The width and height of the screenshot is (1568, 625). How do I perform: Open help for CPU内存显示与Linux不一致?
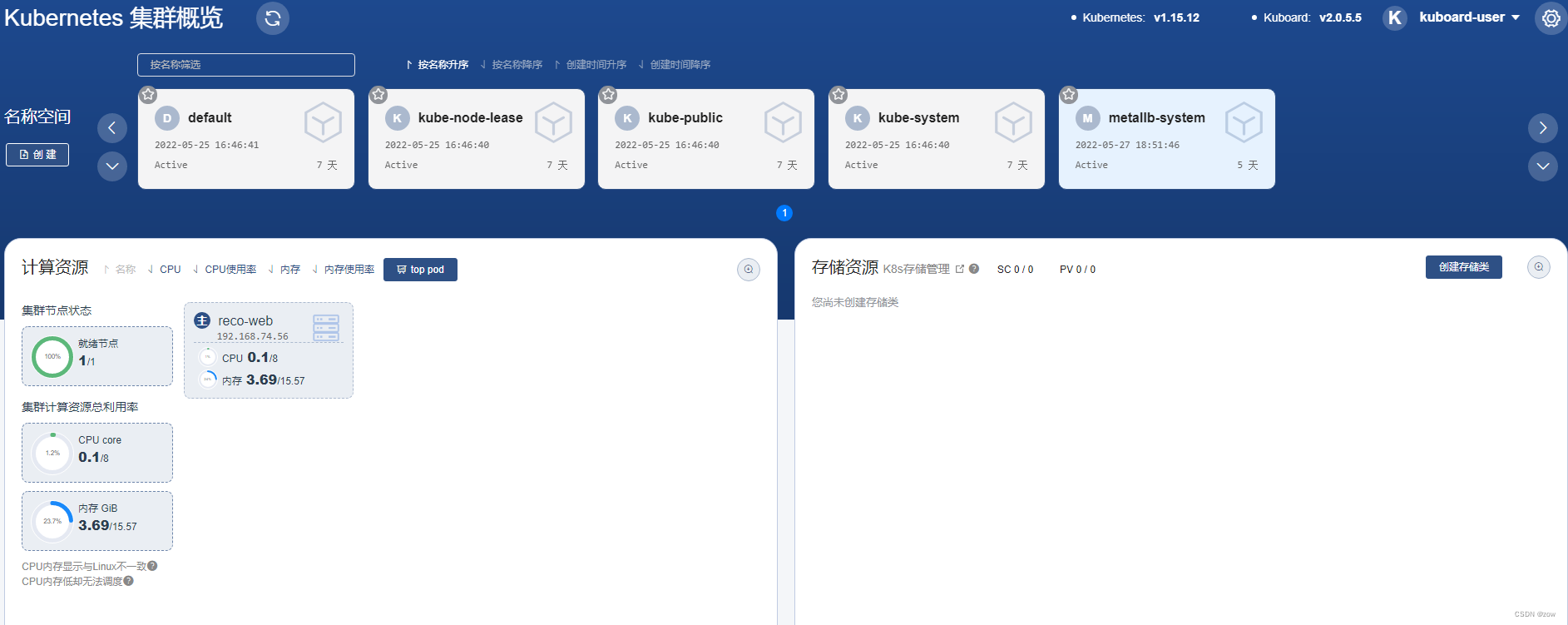coord(152,566)
